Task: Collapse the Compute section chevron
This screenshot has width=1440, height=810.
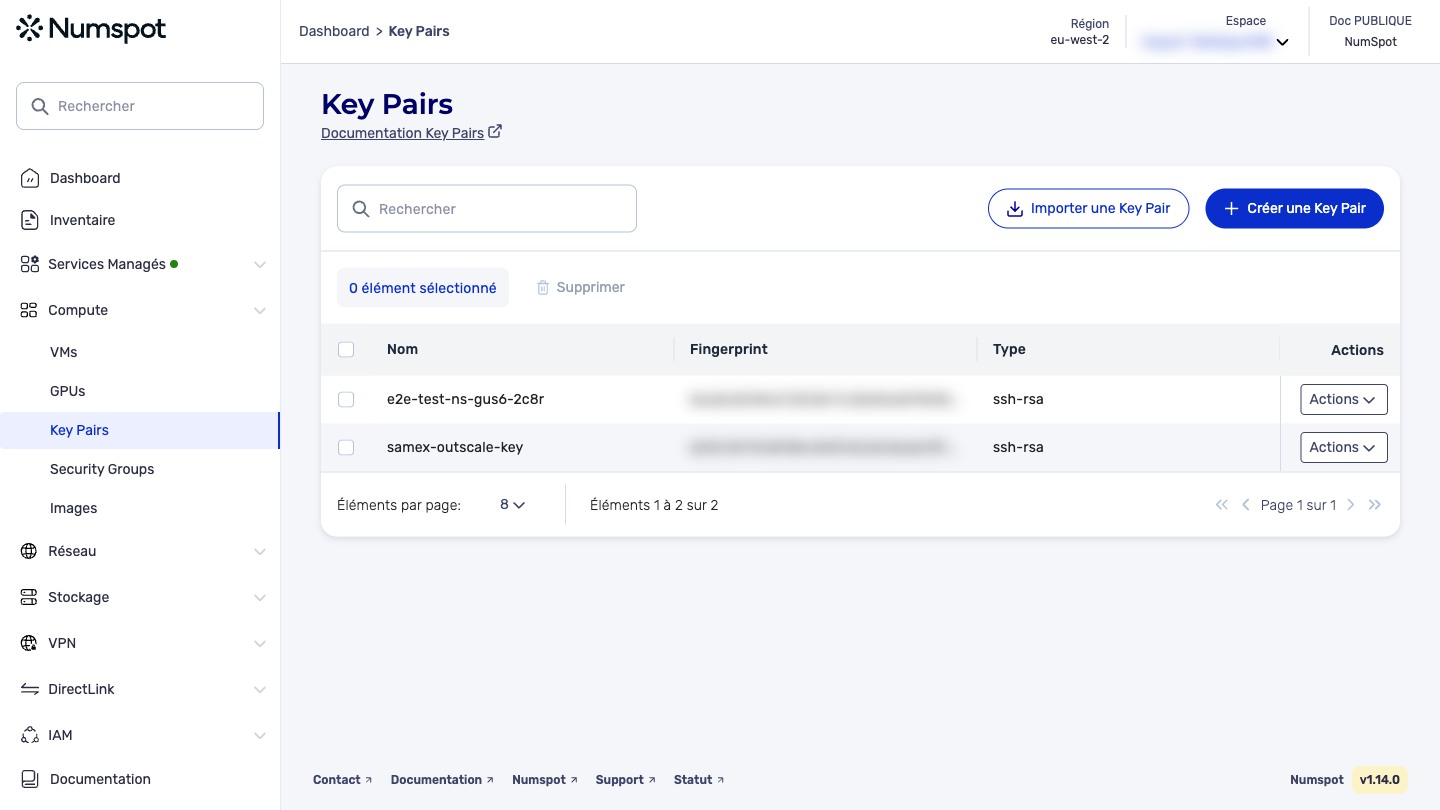Action: tap(260, 311)
